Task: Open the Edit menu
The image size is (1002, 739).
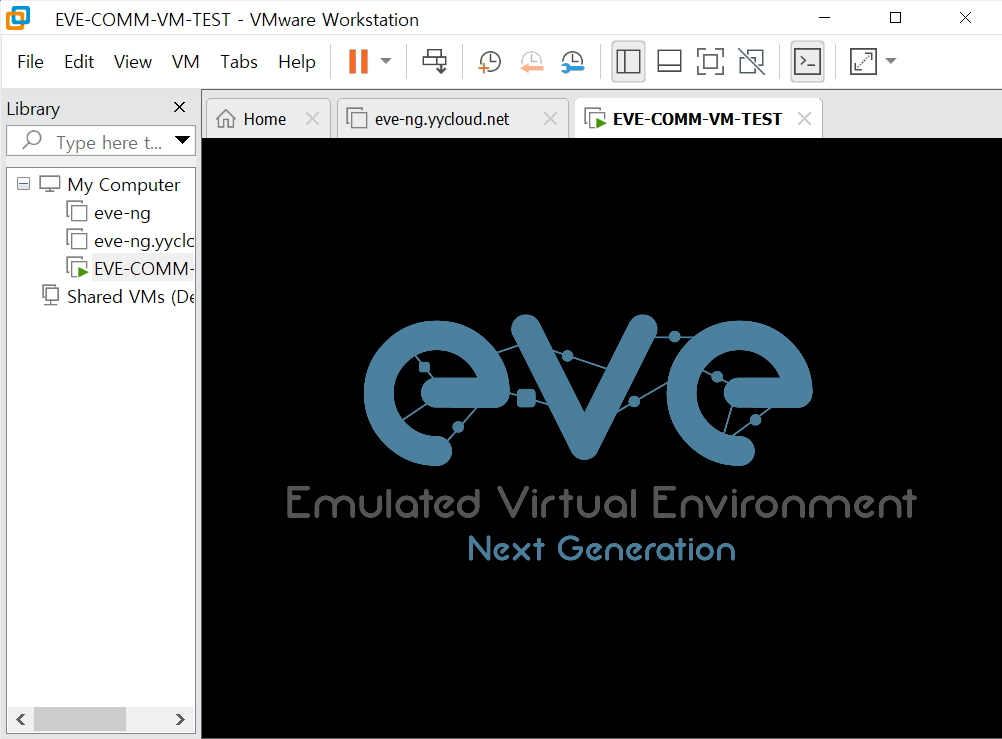Action: tap(79, 62)
